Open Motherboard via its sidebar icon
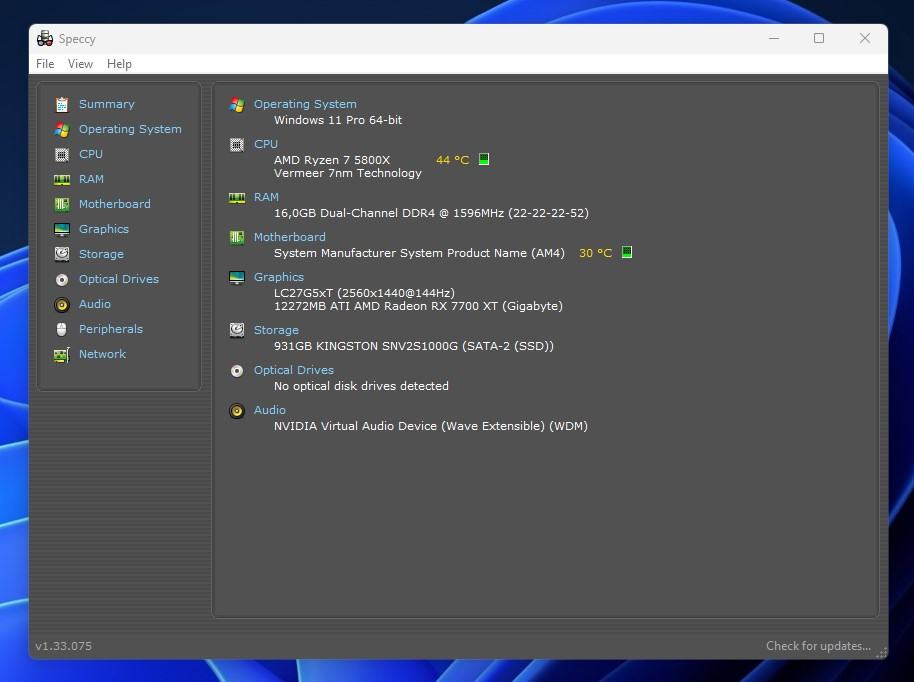The height and width of the screenshot is (682, 914). [x=62, y=204]
